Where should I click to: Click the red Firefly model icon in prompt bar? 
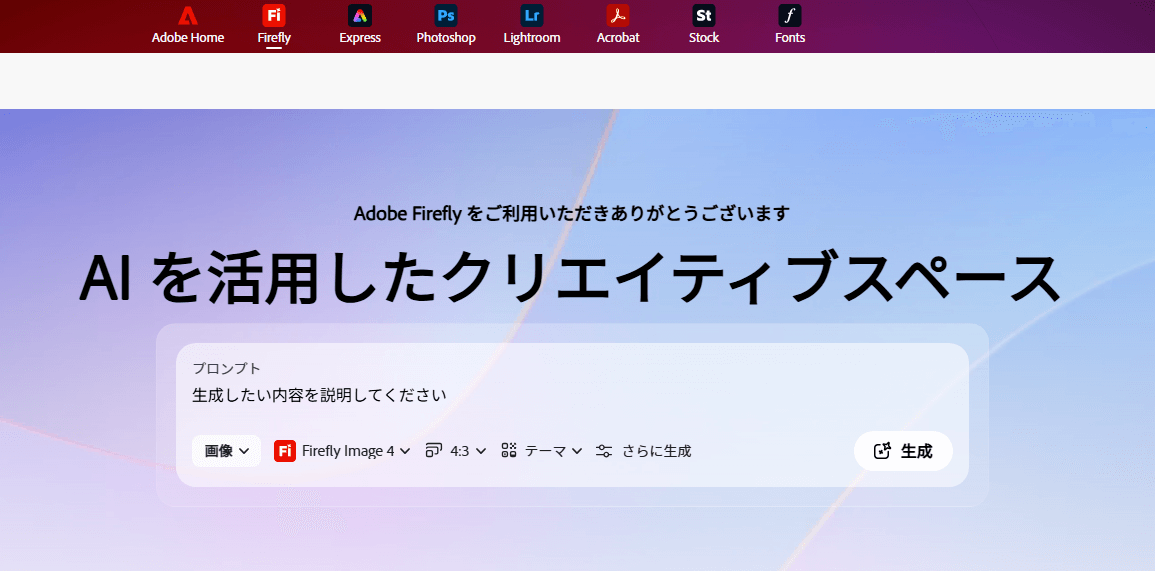pyautogui.click(x=285, y=451)
